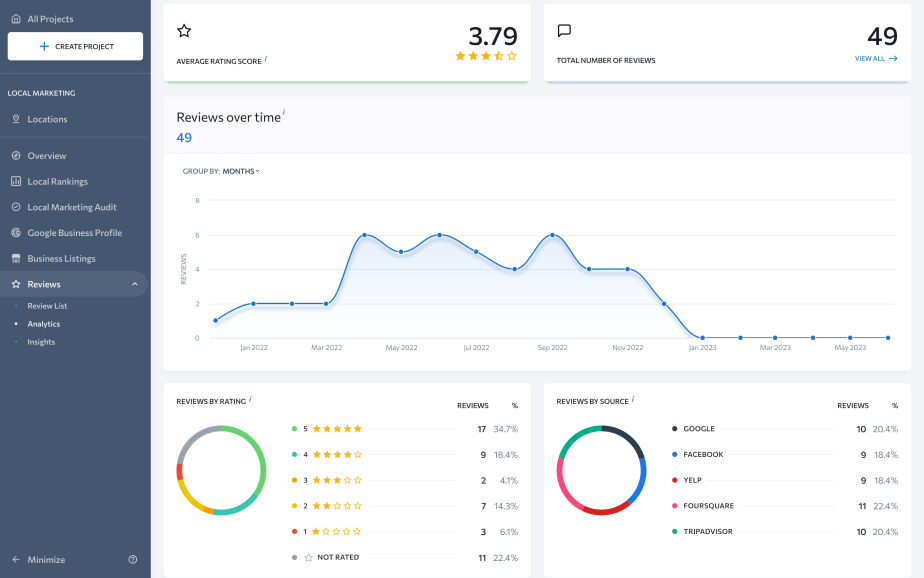Click the FOURSQUARE source label
Viewport: 924px width, 578px height.
pos(708,506)
